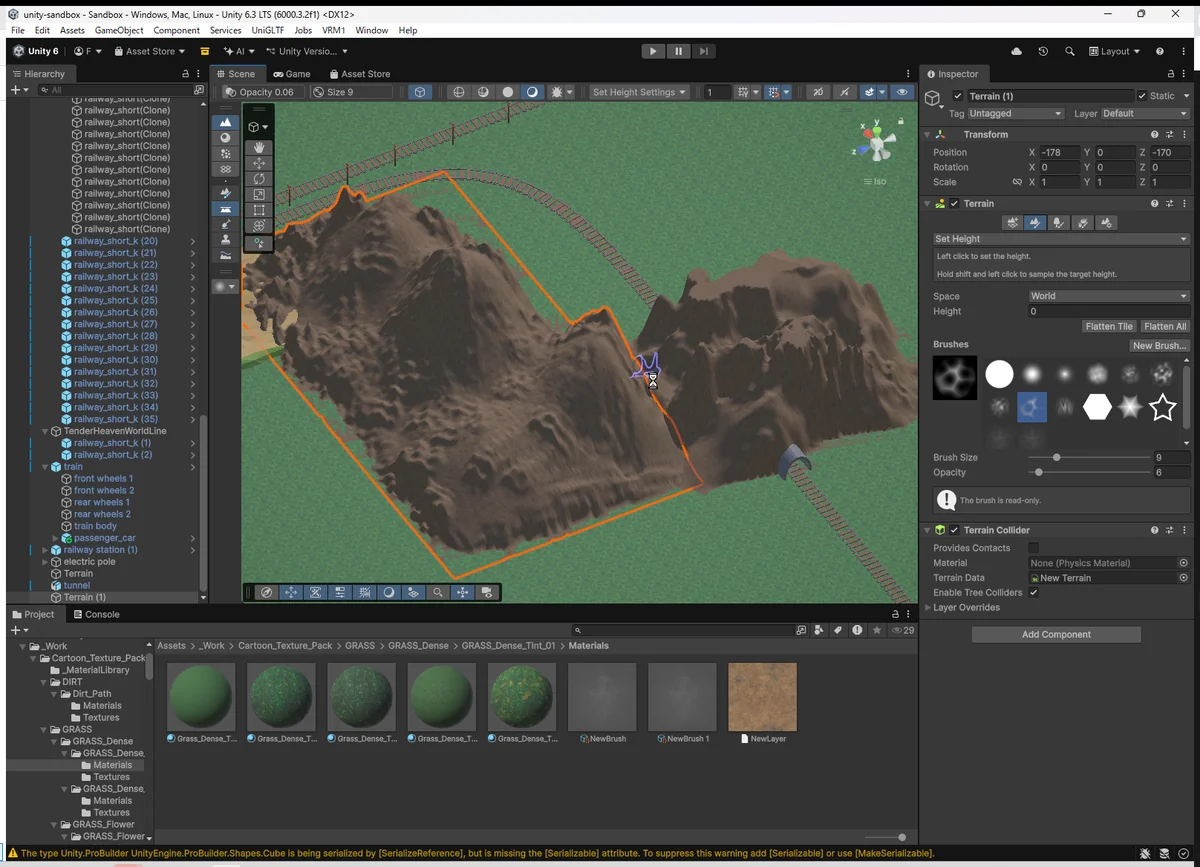Viewport: 1200px width, 867px height.
Task: Toggle the Static checkbox for Terrain (1)
Action: [1143, 96]
